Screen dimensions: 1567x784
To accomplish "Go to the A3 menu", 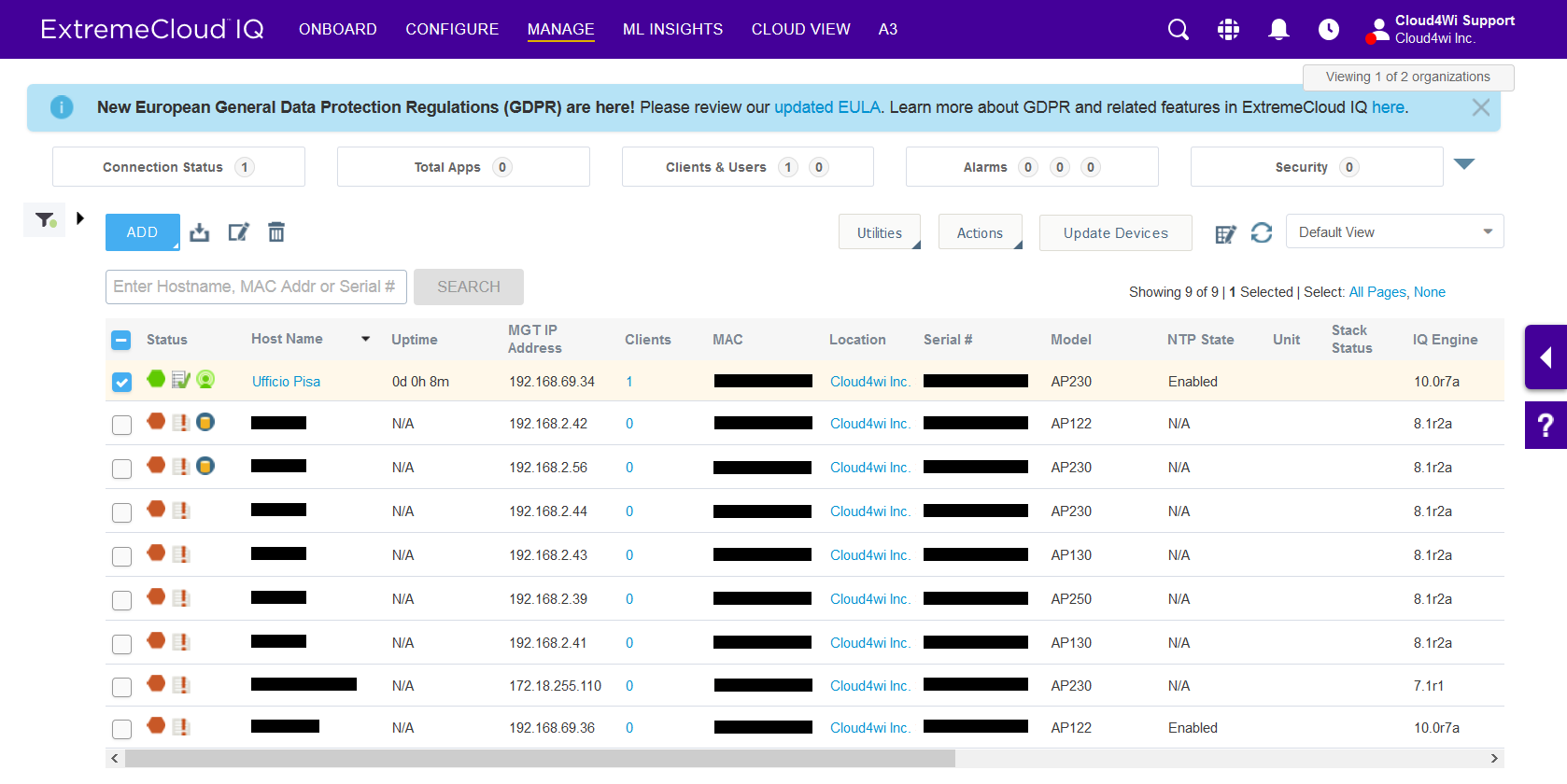I will [888, 29].
